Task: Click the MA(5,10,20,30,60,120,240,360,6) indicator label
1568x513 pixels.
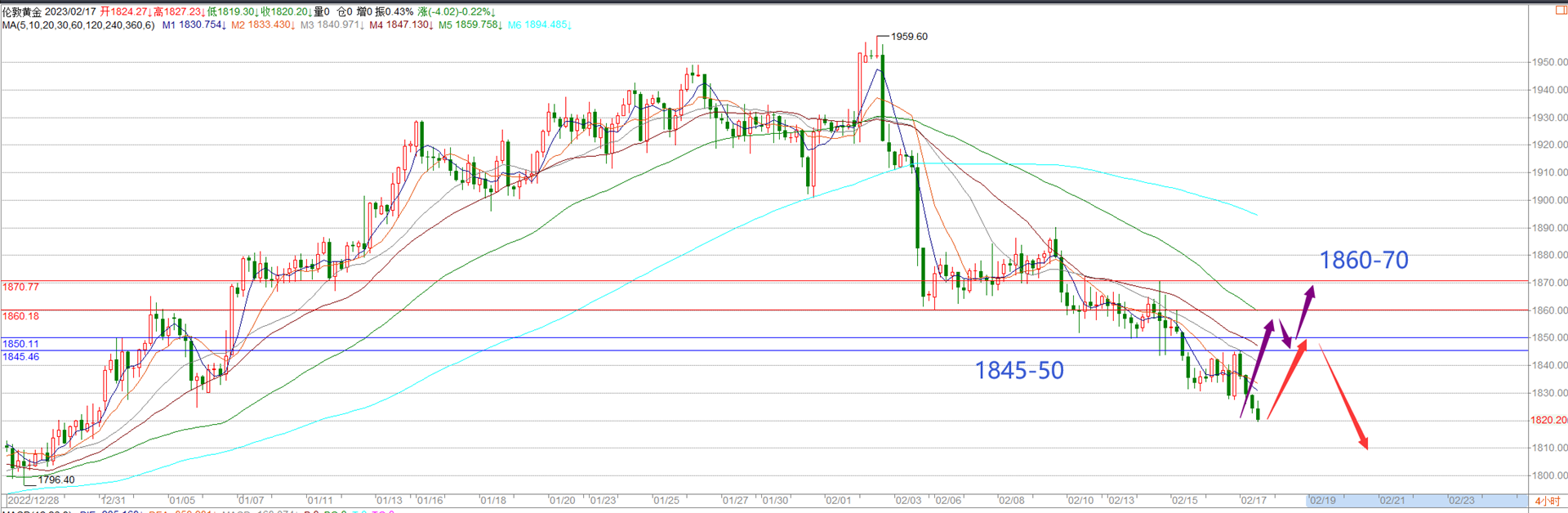Action: [x=78, y=25]
